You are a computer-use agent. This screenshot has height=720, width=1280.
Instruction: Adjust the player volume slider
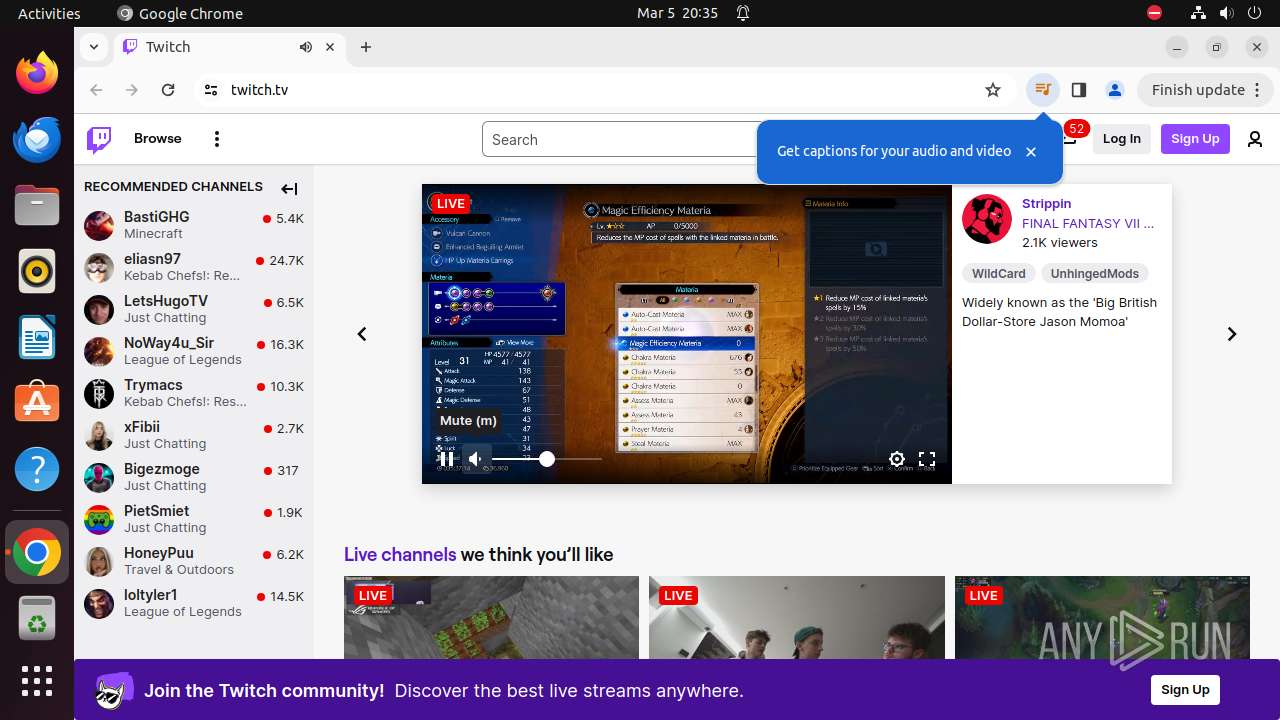coord(547,459)
